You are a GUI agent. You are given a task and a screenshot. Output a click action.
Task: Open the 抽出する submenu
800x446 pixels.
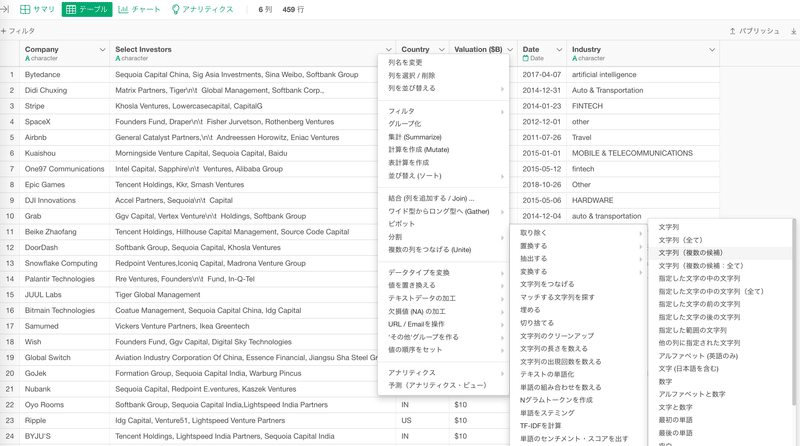(x=579, y=259)
